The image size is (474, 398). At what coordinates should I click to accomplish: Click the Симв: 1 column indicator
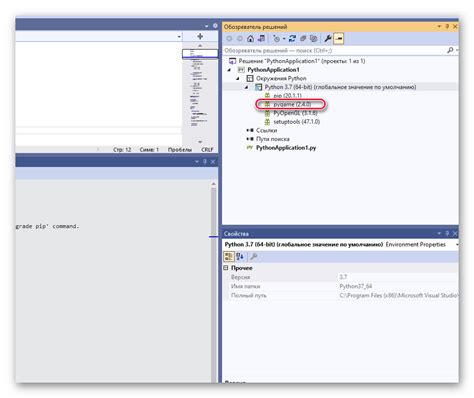tap(149, 150)
